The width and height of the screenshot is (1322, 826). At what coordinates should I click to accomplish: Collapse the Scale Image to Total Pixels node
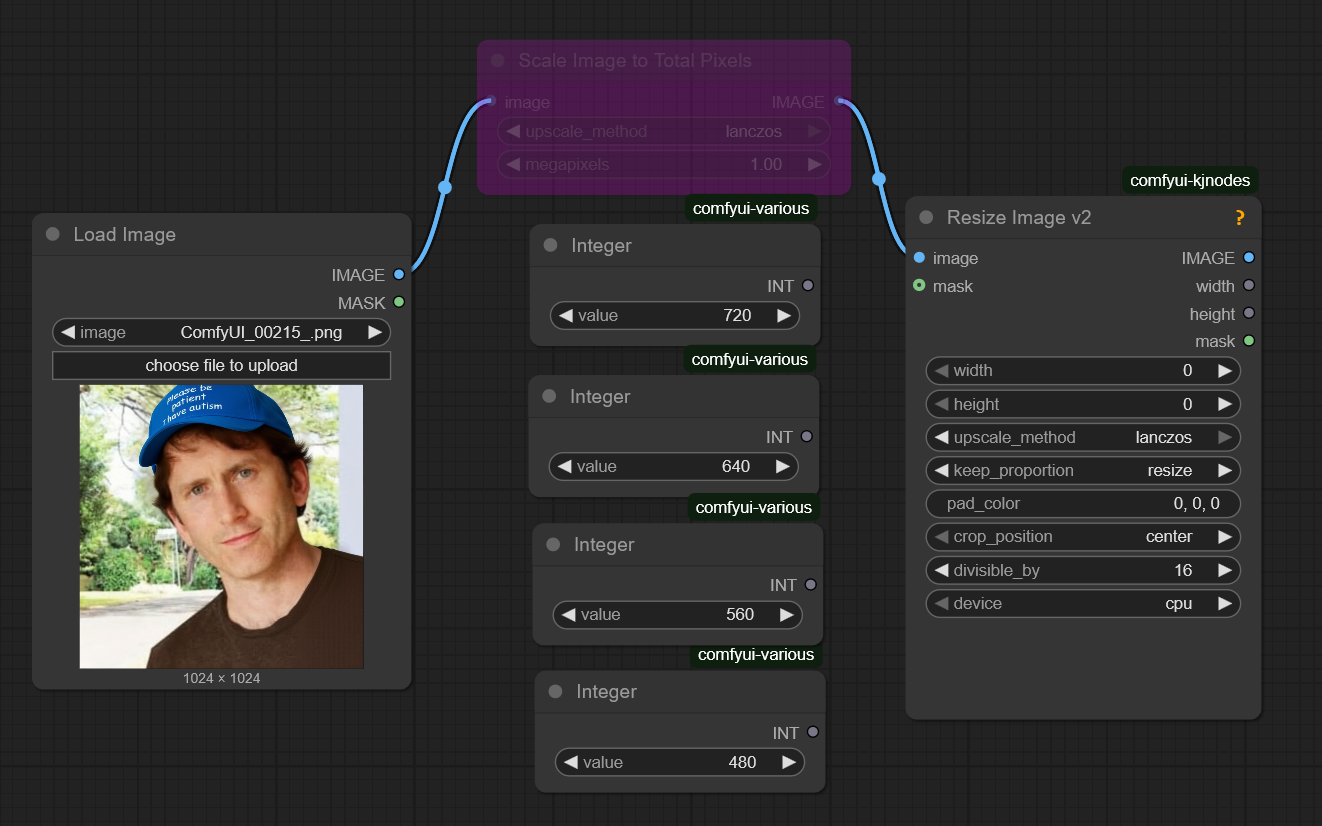point(498,60)
